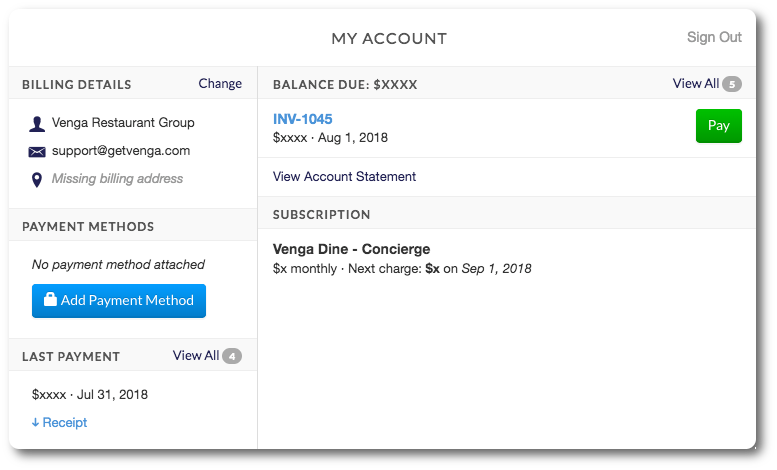
Task: Click the LAST PAYMENT section header
Action: point(71,356)
